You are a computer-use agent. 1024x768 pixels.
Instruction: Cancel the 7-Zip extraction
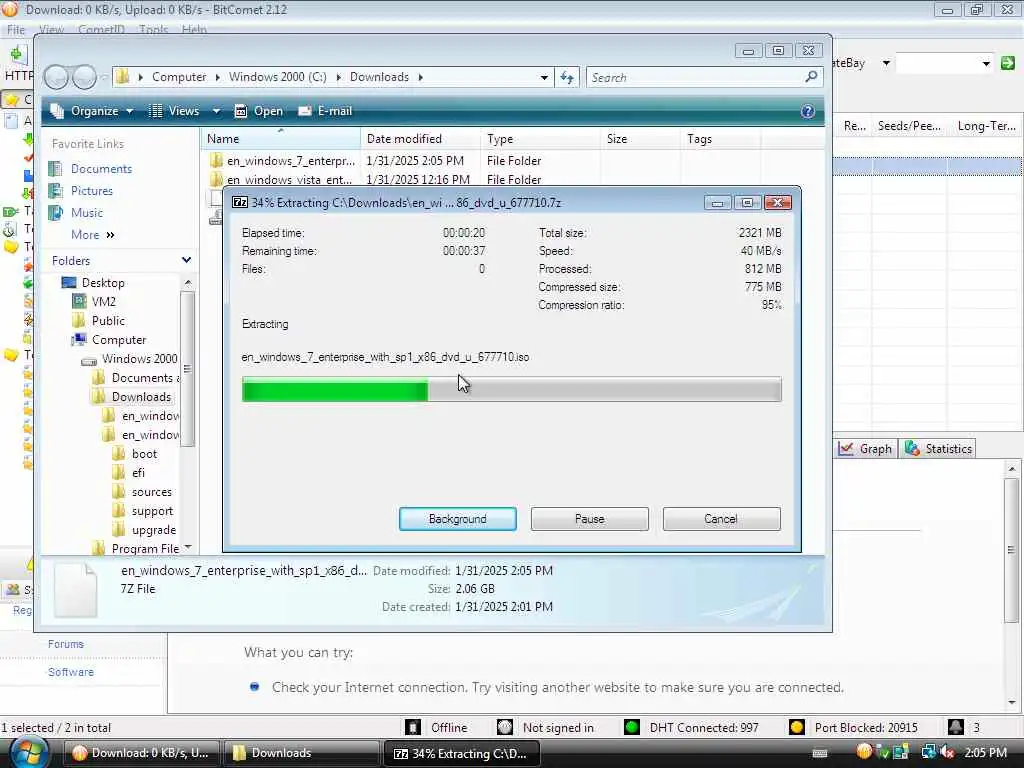(721, 519)
